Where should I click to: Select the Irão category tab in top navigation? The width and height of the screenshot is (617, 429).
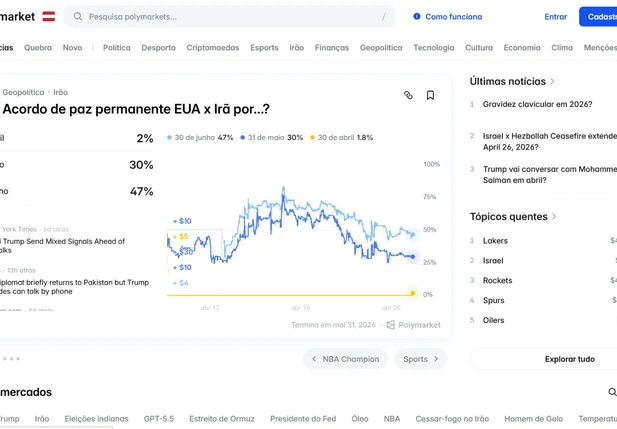pos(297,48)
